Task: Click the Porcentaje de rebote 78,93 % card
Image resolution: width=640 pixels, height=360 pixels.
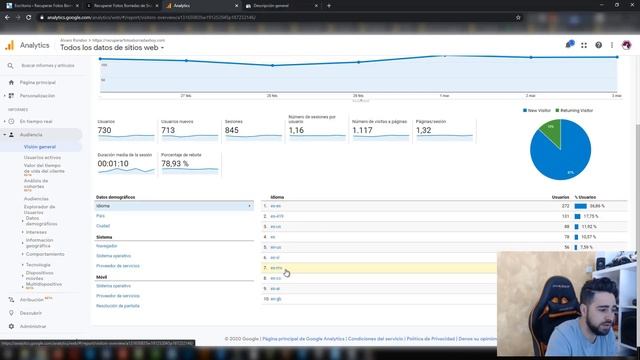Action: point(190,164)
